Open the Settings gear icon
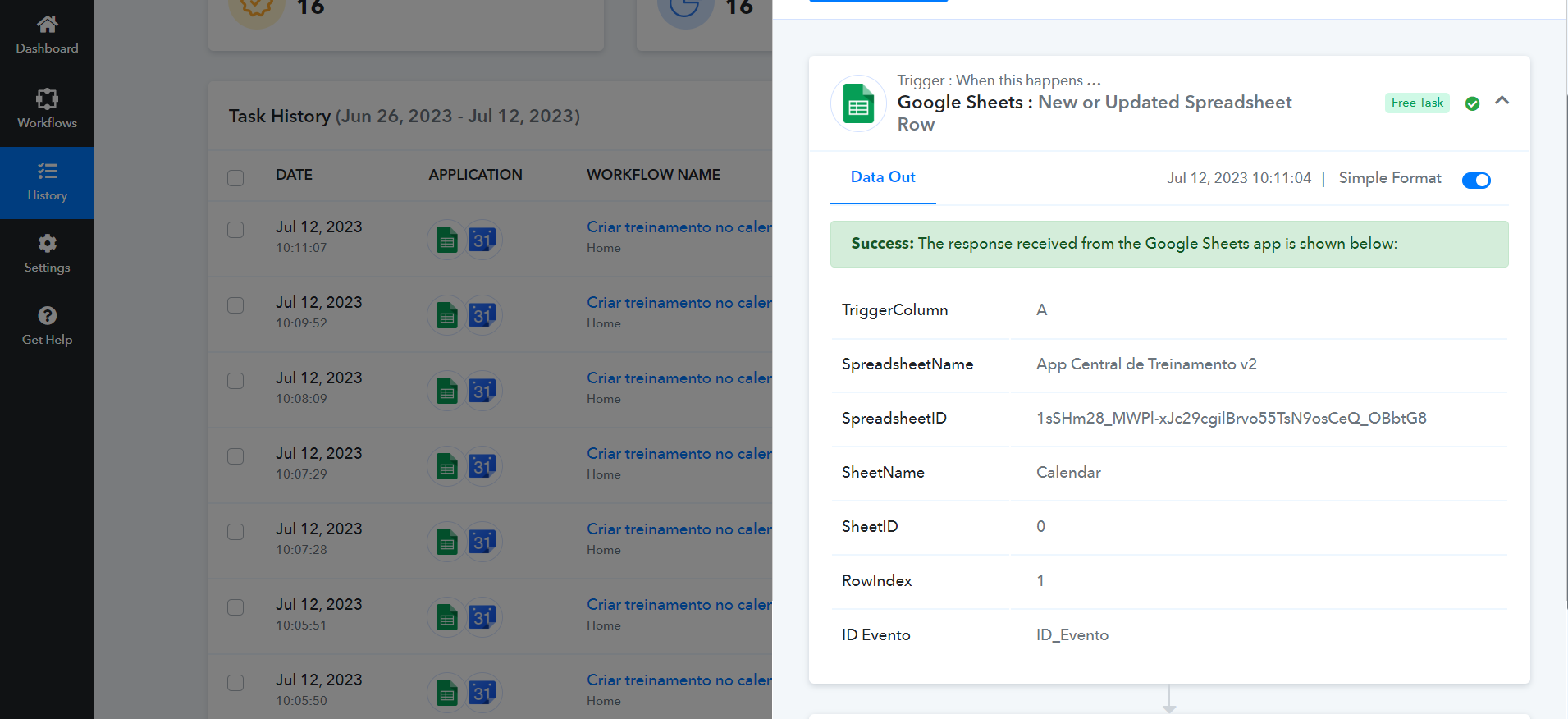The width and height of the screenshot is (1568, 719). point(47,243)
